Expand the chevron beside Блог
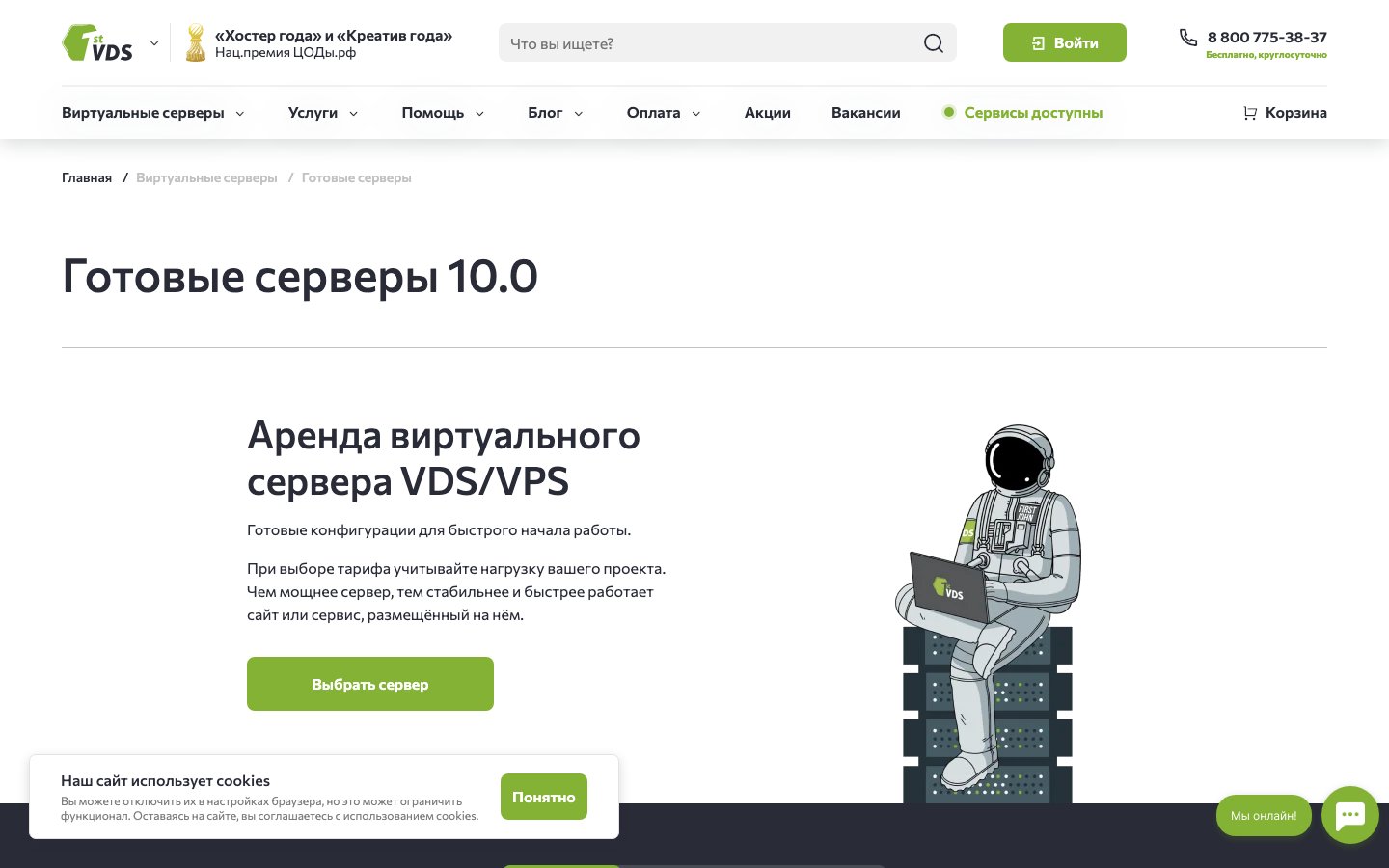The width and height of the screenshot is (1389, 868). coord(579,114)
